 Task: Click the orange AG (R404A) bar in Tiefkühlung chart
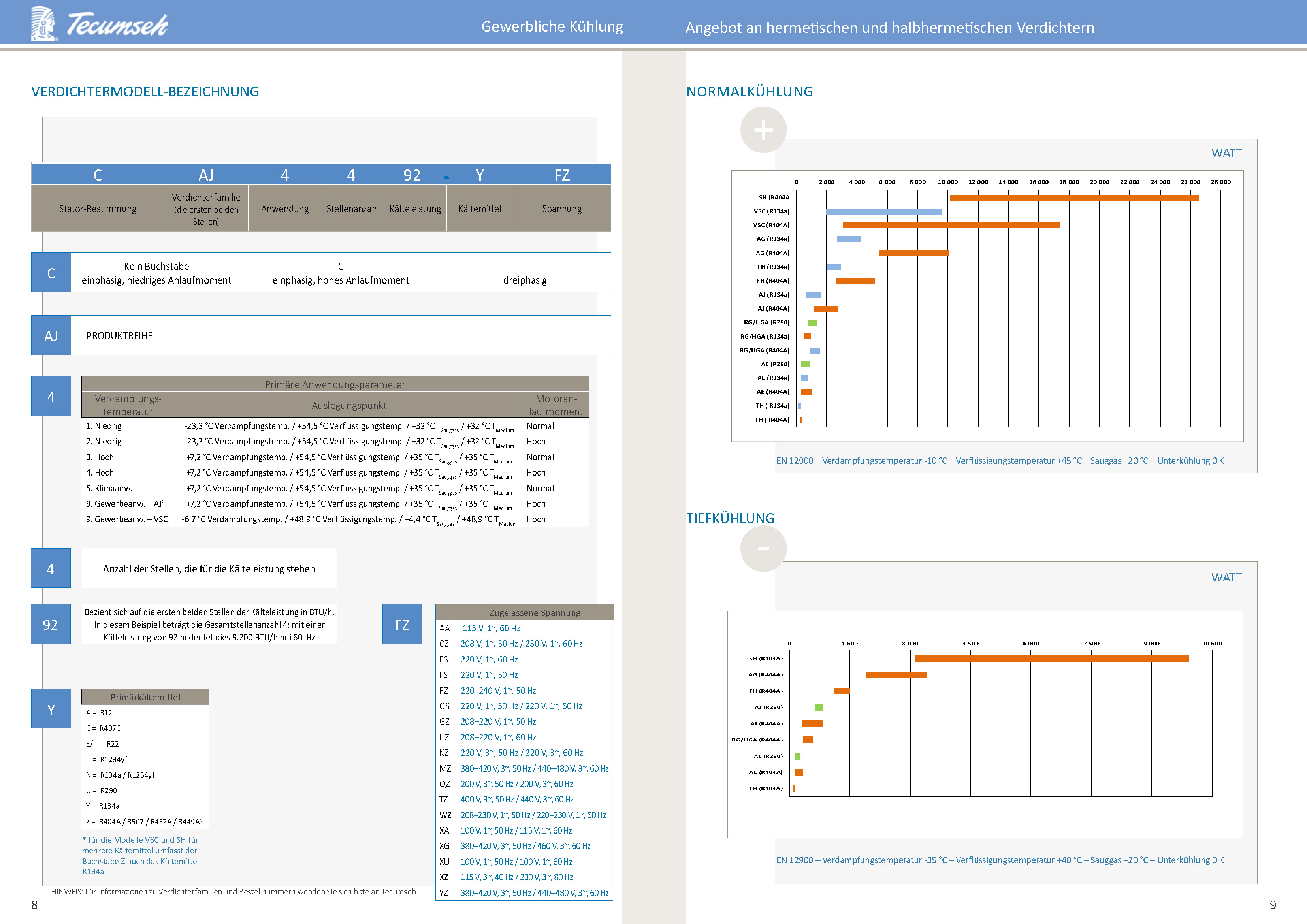pyautogui.click(x=896, y=675)
